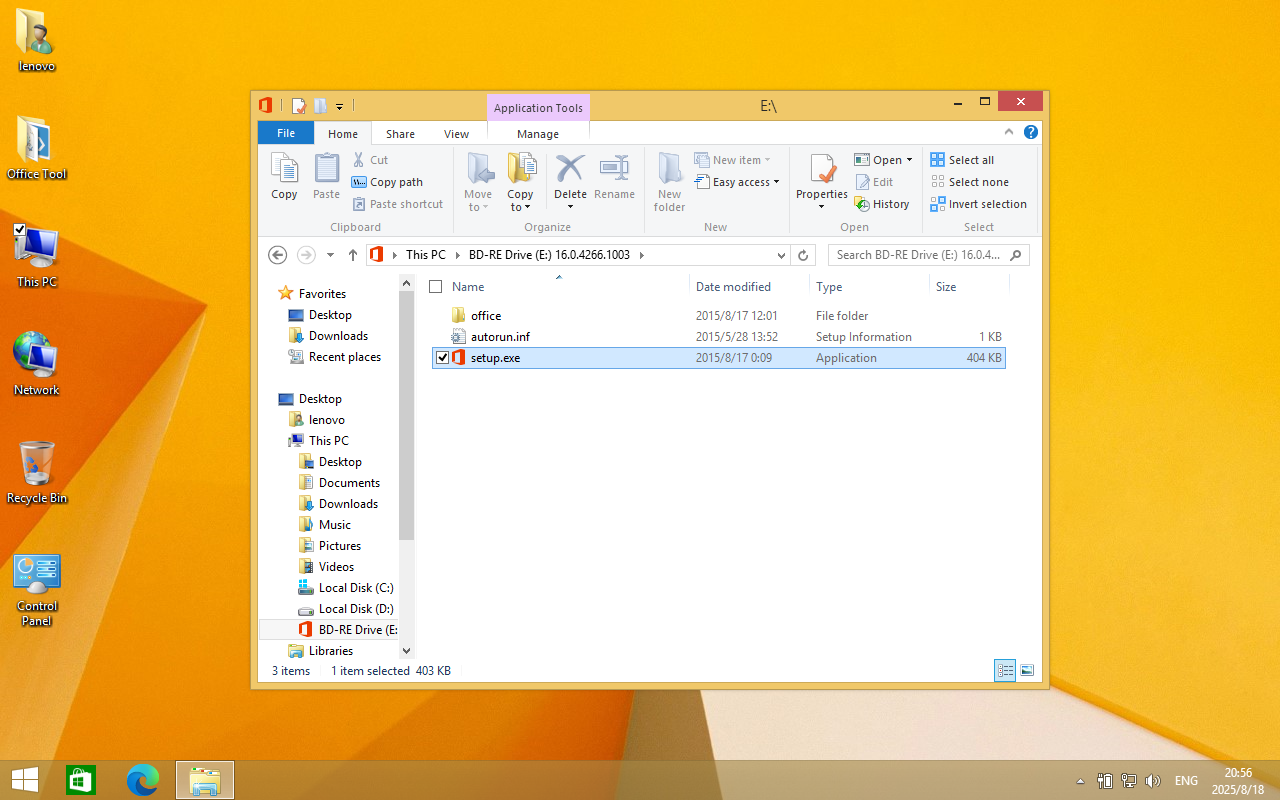Viewport: 1280px width, 800px height.
Task: Expand the Easy access dropdown
Action: click(x=776, y=182)
